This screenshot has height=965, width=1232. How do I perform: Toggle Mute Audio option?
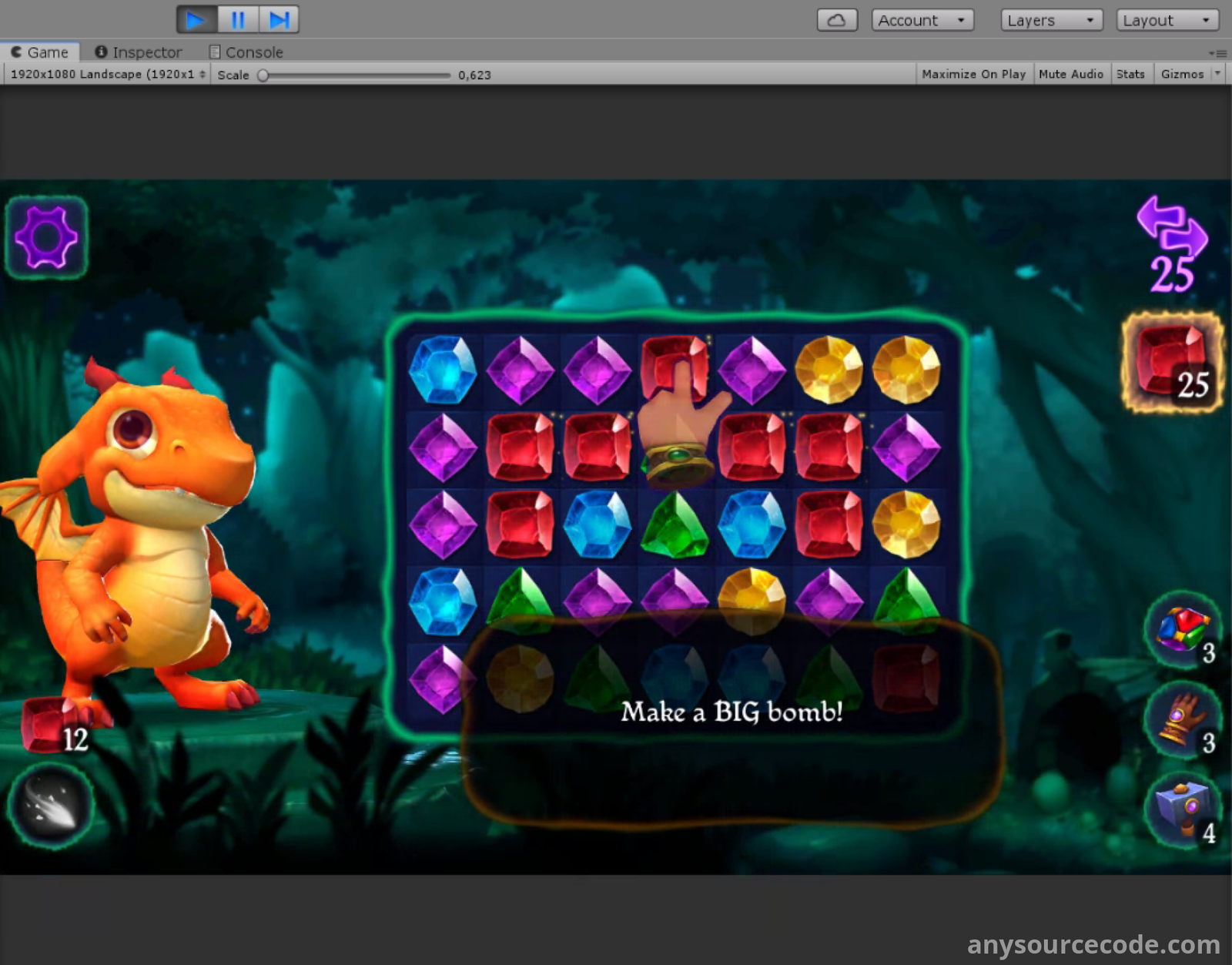tap(1070, 74)
